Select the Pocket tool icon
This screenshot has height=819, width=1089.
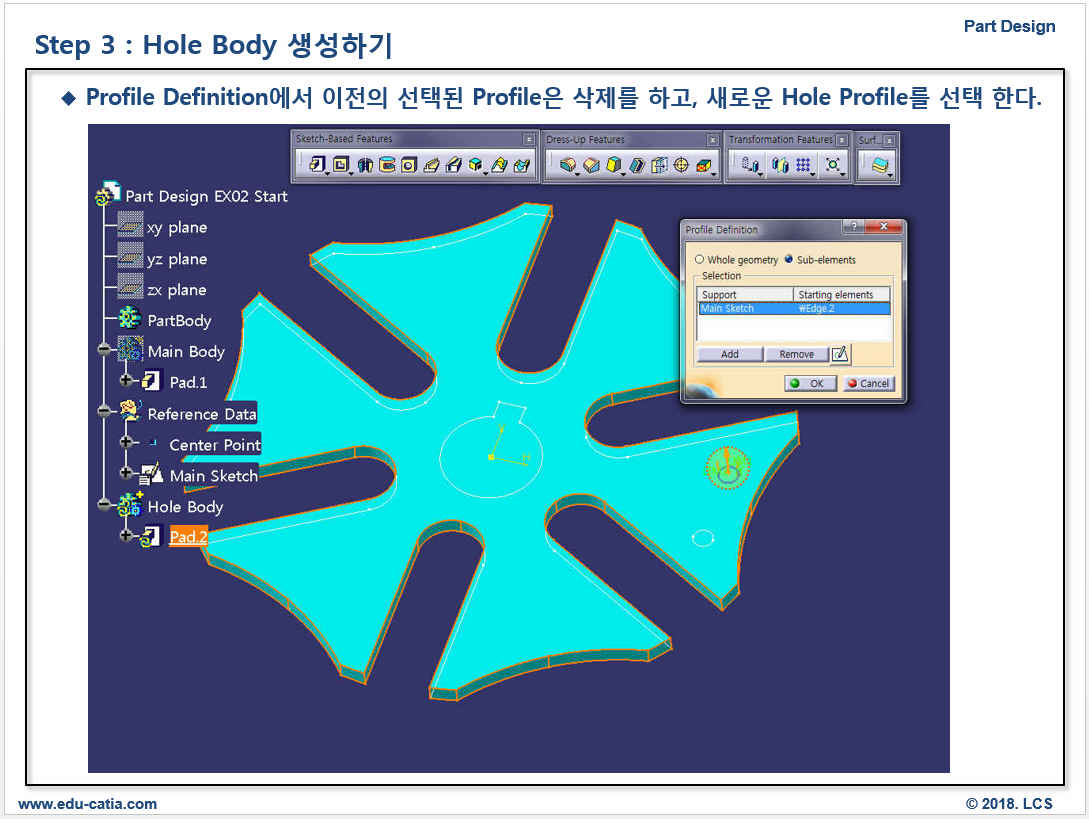[x=341, y=165]
